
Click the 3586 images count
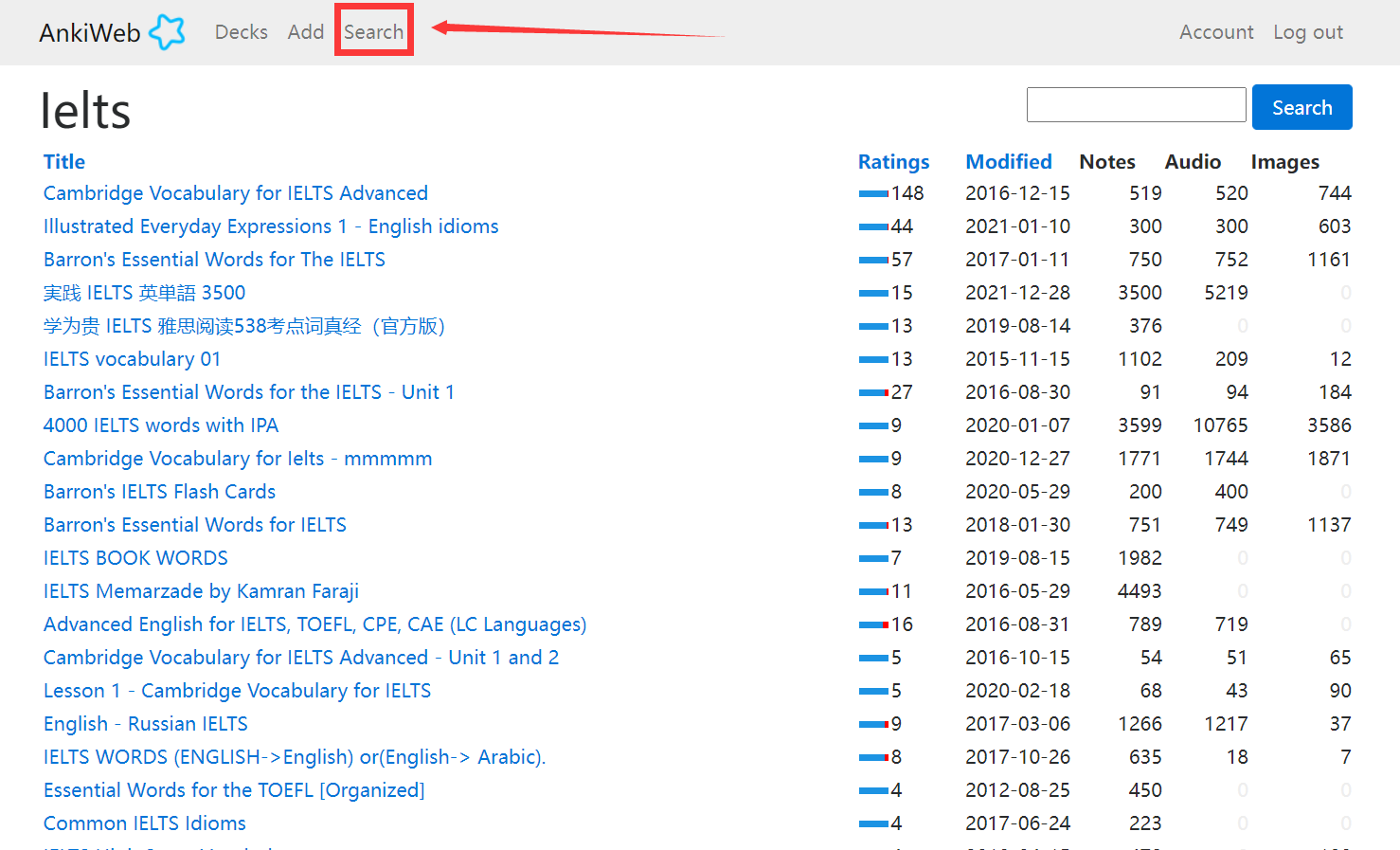coord(1330,425)
